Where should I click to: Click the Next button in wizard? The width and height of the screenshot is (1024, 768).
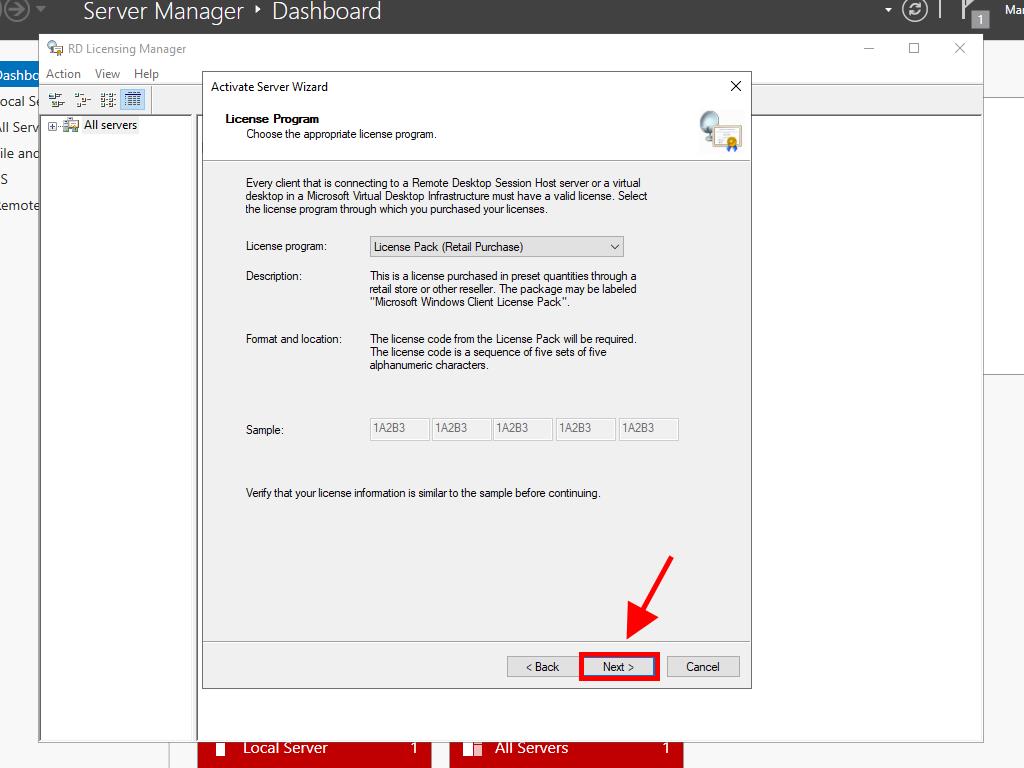(x=618, y=667)
